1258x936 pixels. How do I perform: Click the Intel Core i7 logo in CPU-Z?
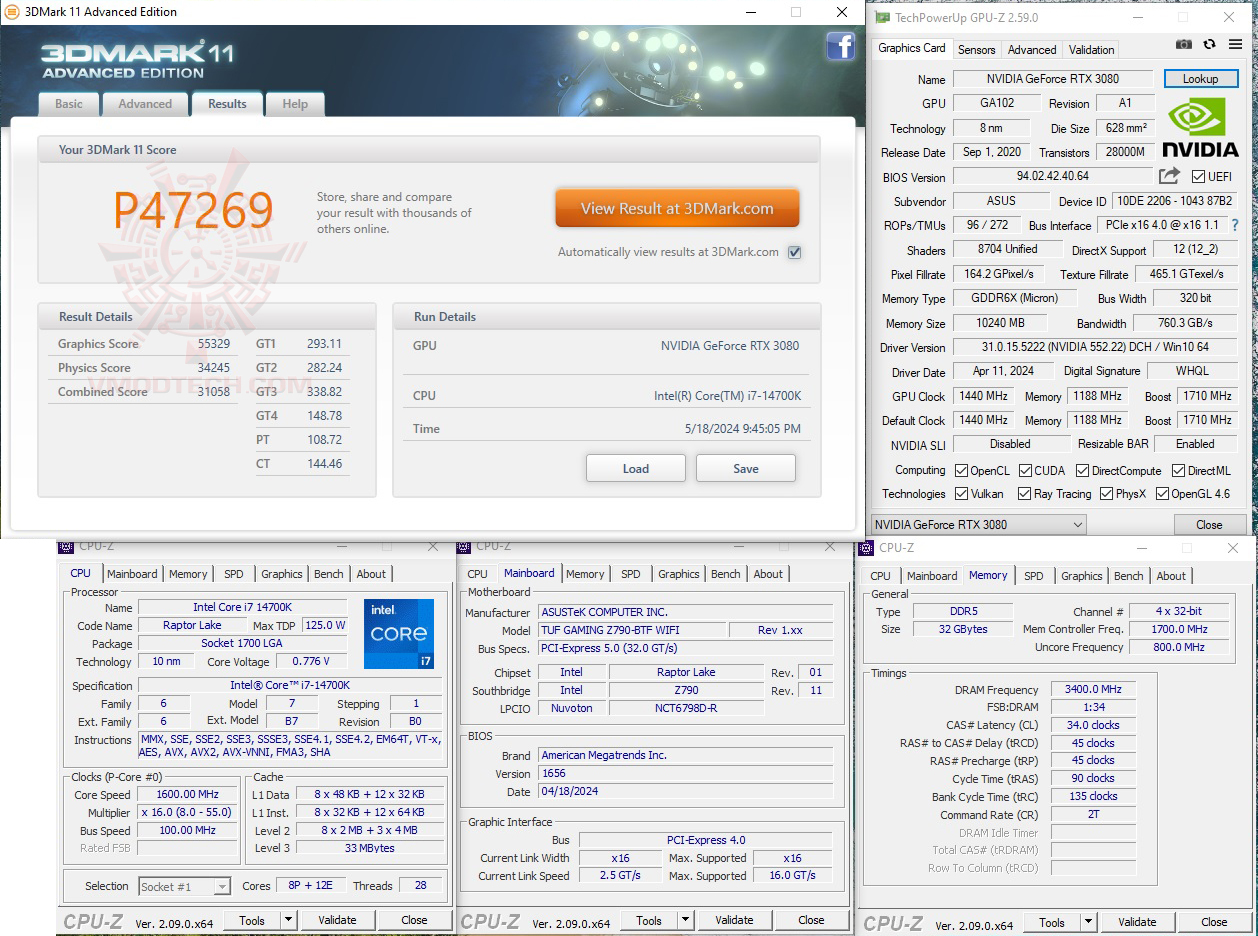click(398, 634)
